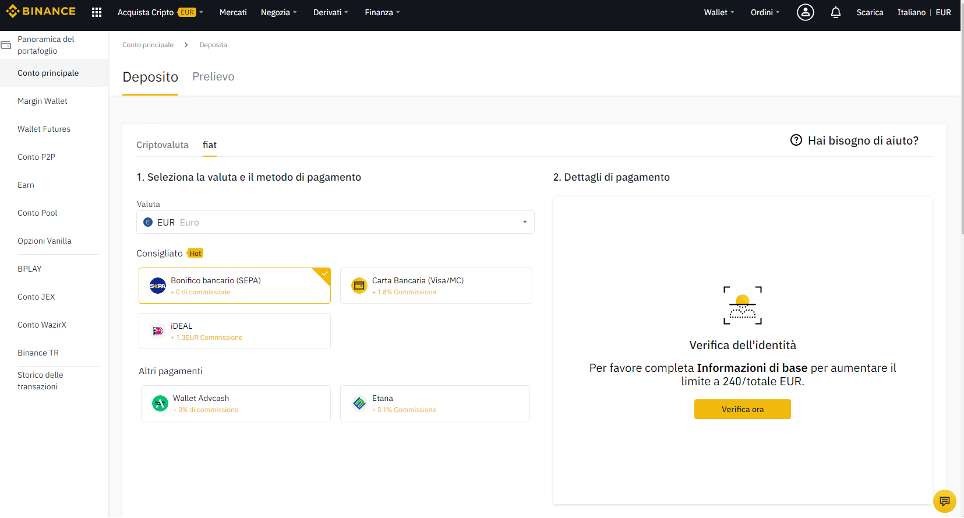Expand the Negozia dropdown
This screenshot has height=518, width=964.
point(279,12)
